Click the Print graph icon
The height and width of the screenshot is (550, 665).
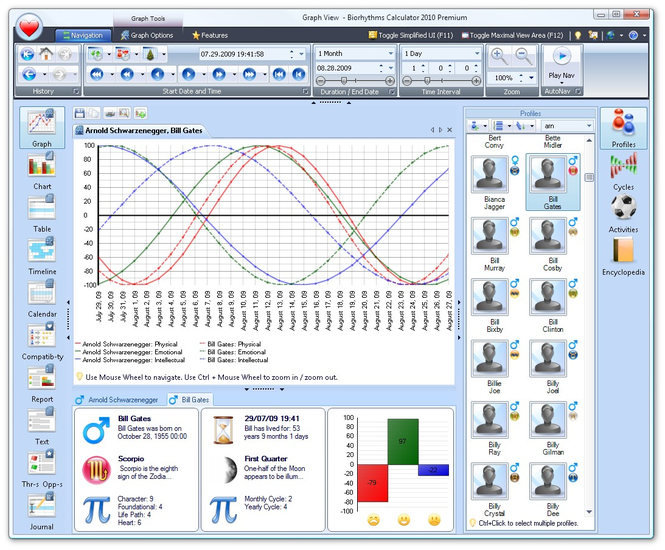pyautogui.click(x=110, y=113)
